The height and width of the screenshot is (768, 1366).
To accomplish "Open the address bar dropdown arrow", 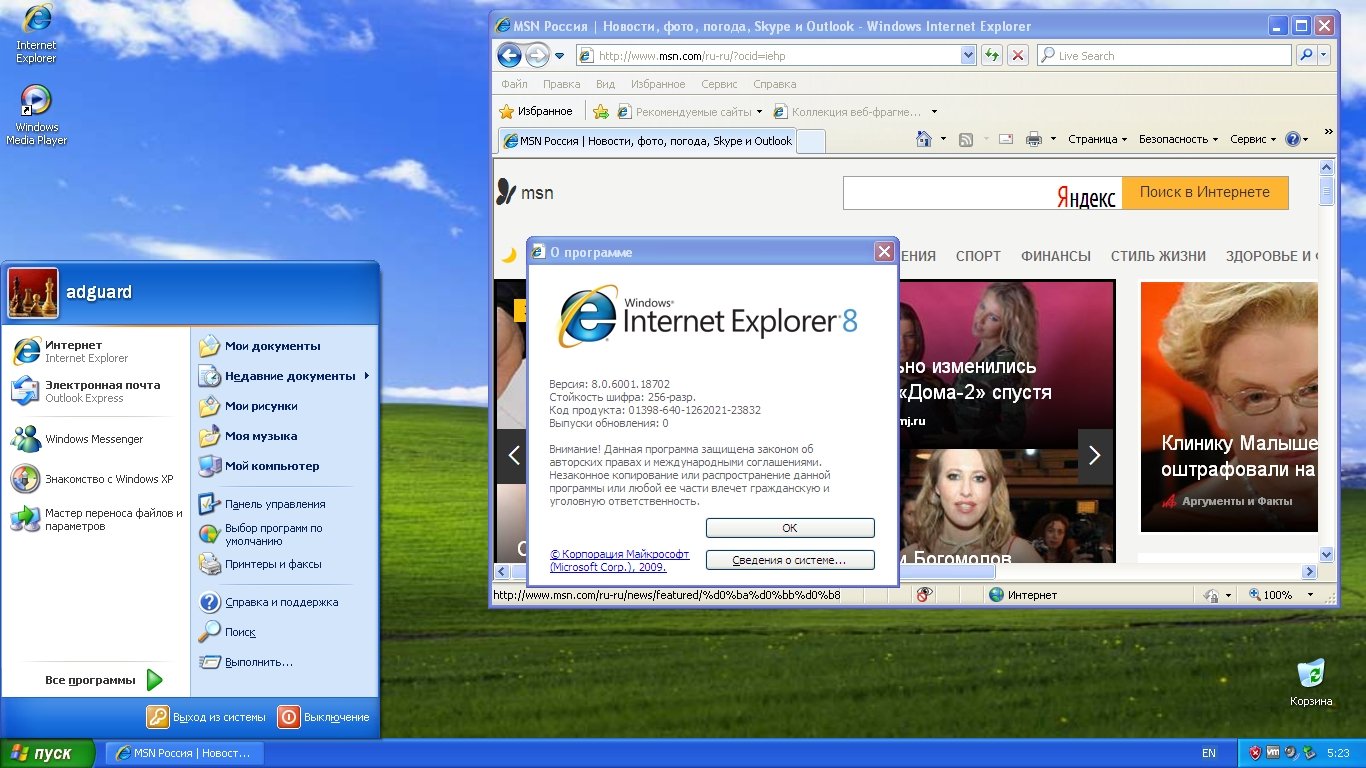I will (x=967, y=56).
